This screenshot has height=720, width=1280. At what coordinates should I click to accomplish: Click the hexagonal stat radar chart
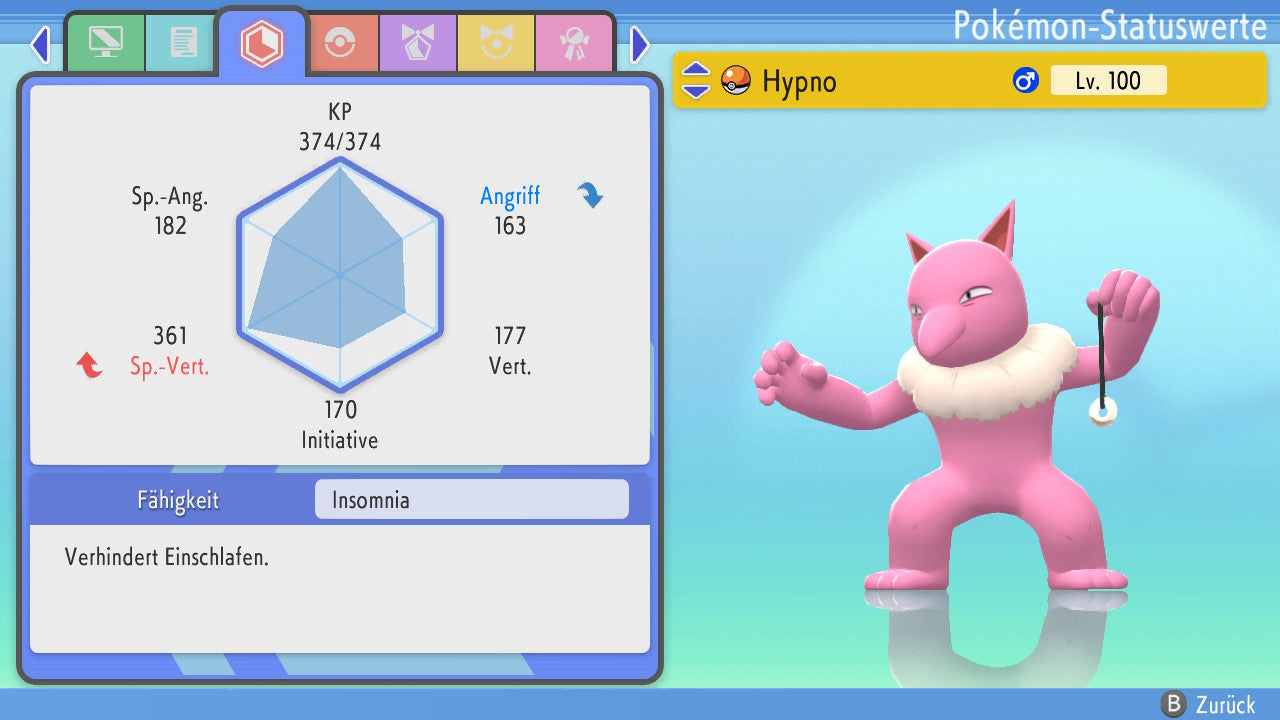pyautogui.click(x=340, y=274)
